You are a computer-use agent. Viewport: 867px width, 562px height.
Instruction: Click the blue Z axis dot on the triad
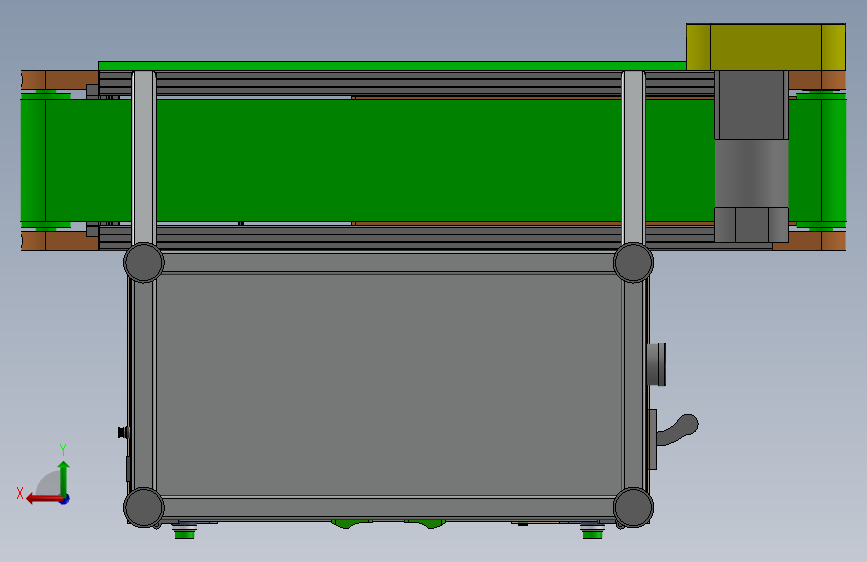pos(65,499)
